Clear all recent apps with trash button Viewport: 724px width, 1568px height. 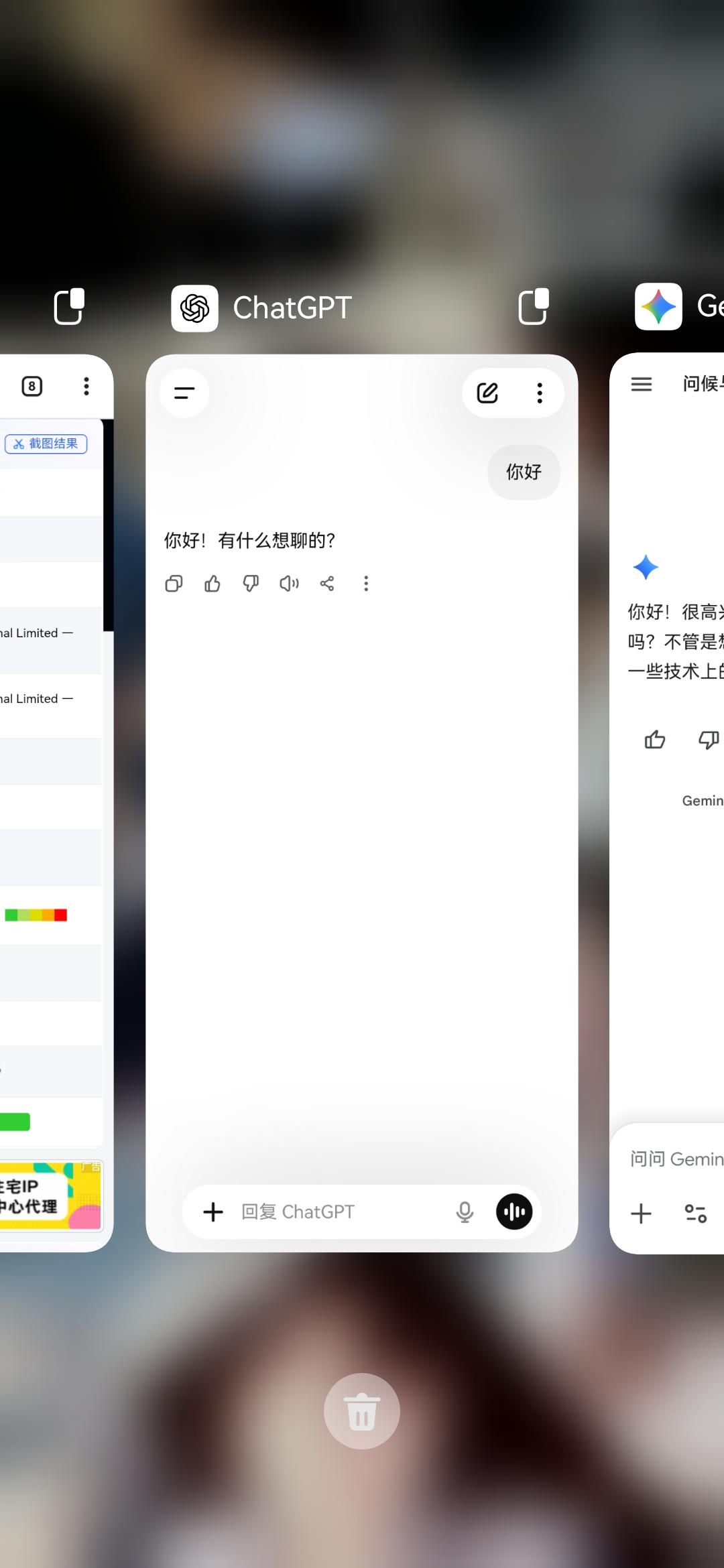pyautogui.click(x=362, y=1411)
